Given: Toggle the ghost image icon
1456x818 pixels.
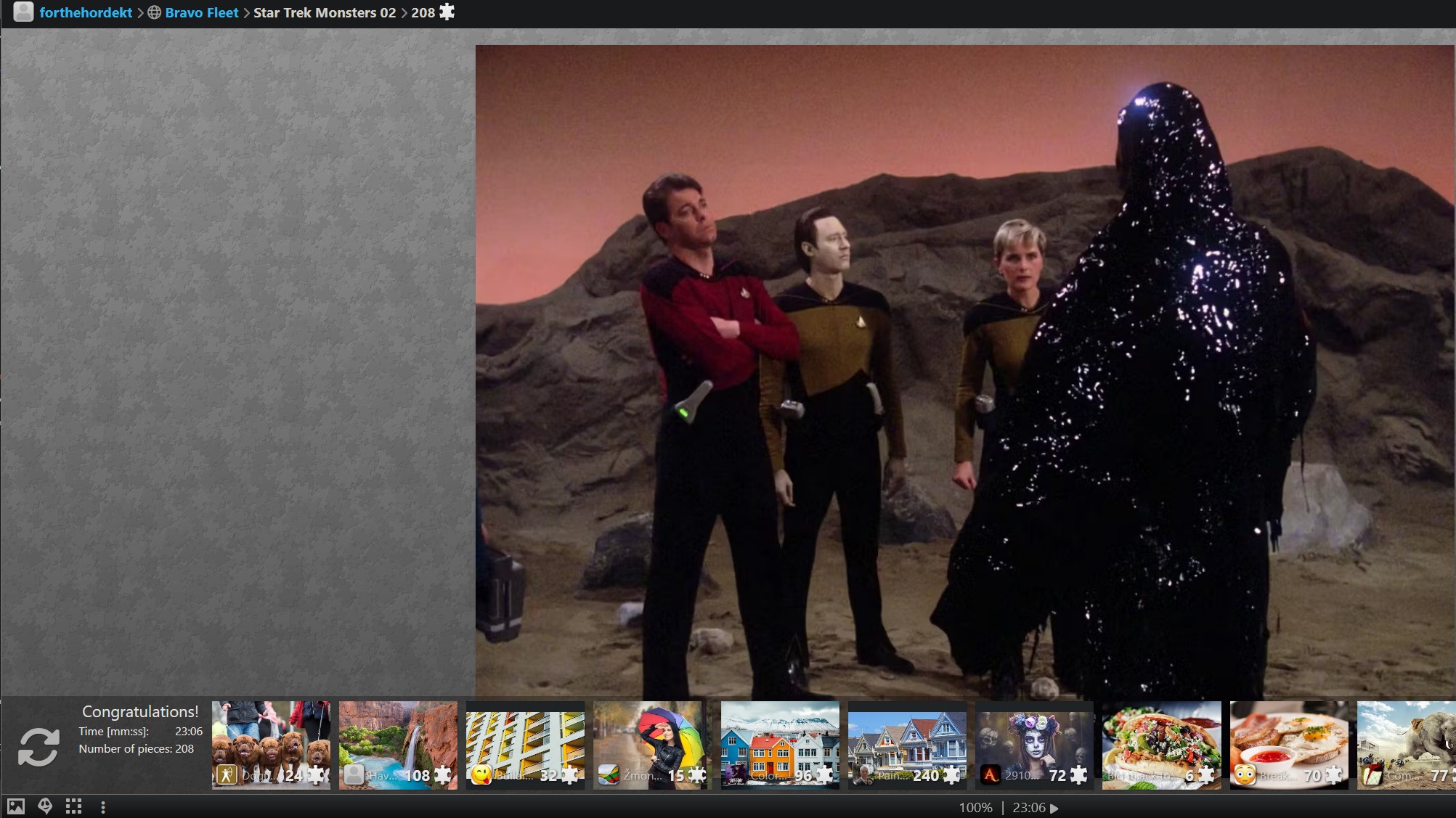Looking at the screenshot, I should pyautogui.click(x=45, y=806).
